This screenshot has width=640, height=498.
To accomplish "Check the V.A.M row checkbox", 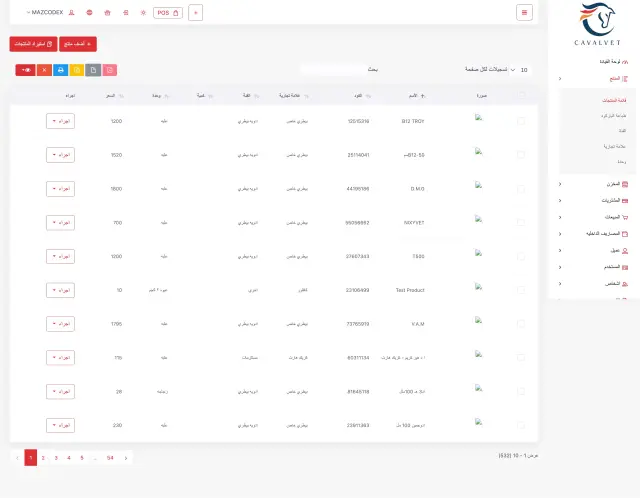I will click(521, 324).
